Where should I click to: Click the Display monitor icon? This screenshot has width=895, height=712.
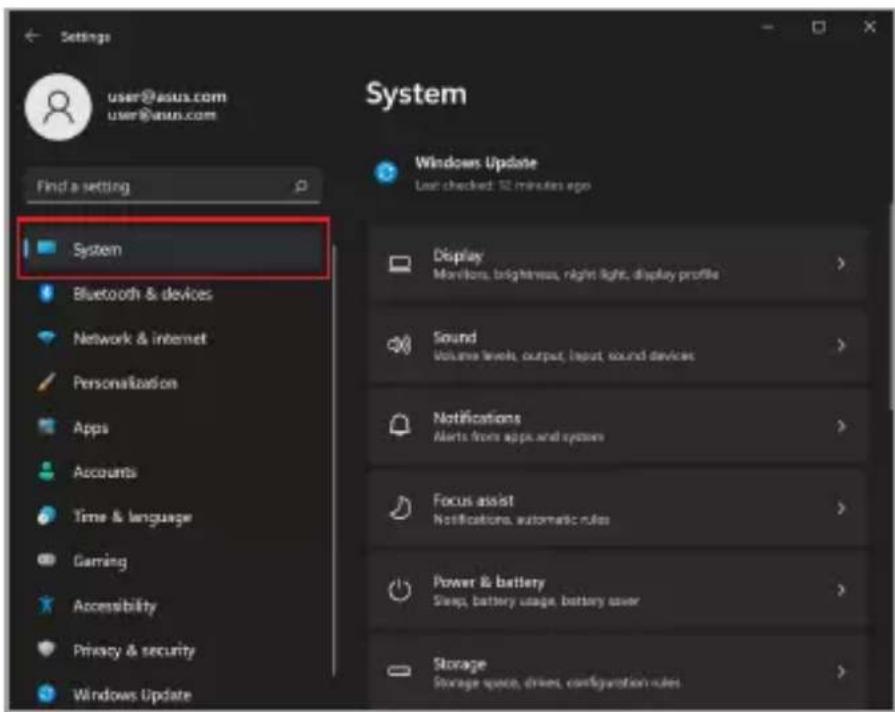400,264
